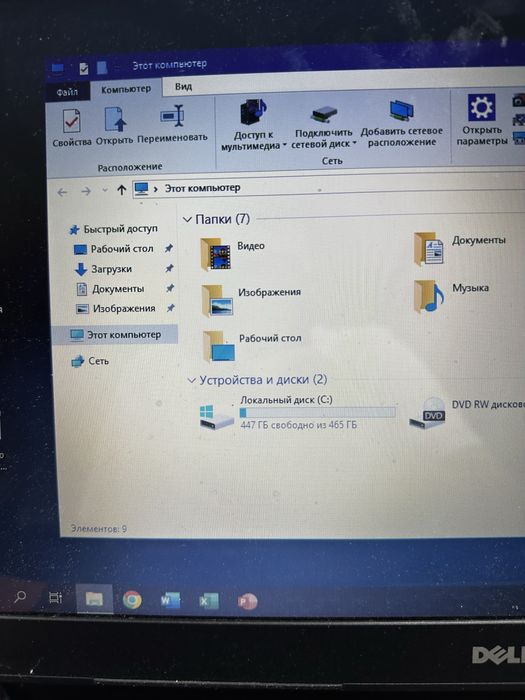525x700 pixels.
Task: Click the C: drive usage bar
Action: click(x=317, y=412)
